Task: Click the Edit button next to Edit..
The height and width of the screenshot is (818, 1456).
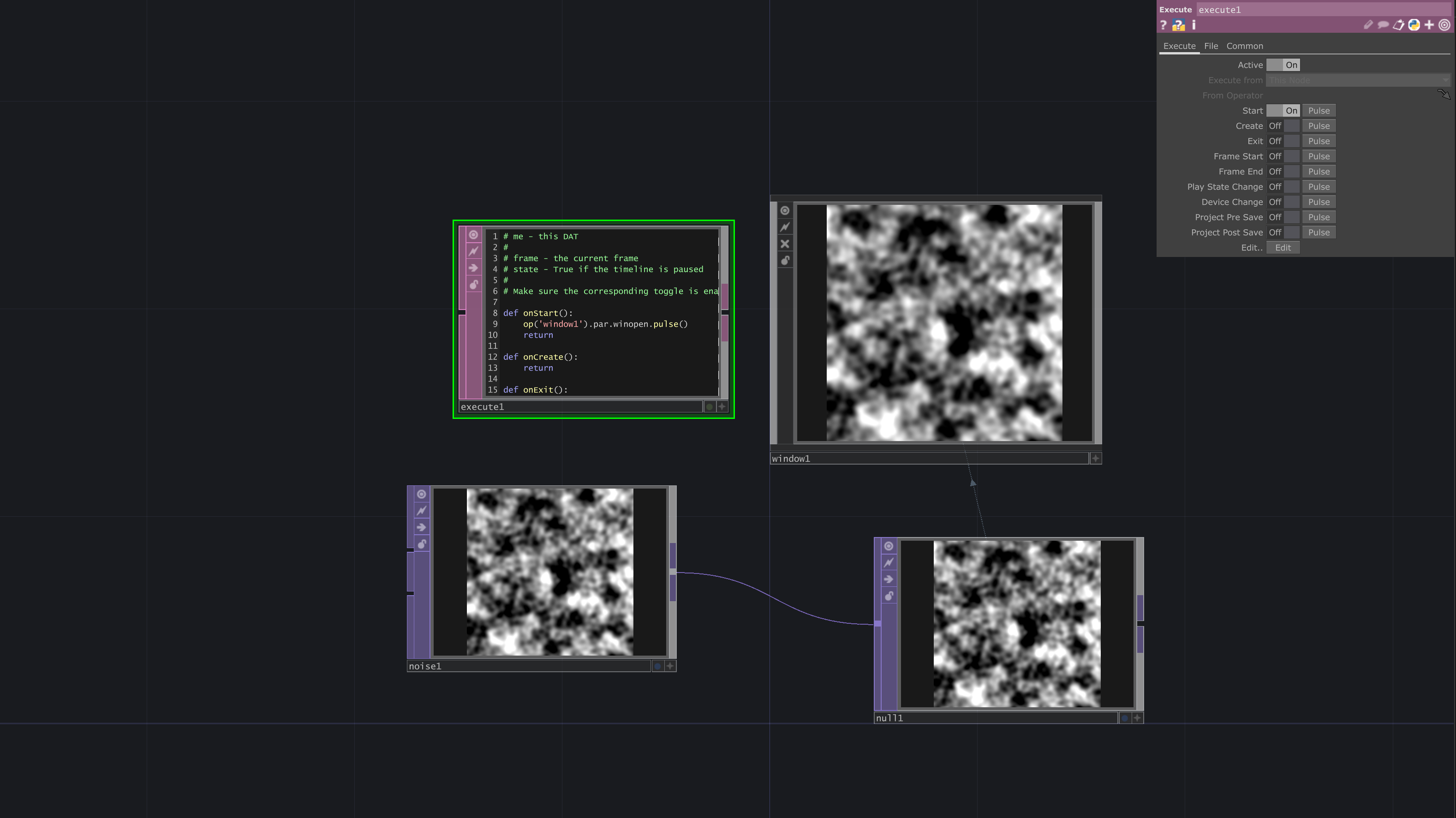Action: point(1283,248)
